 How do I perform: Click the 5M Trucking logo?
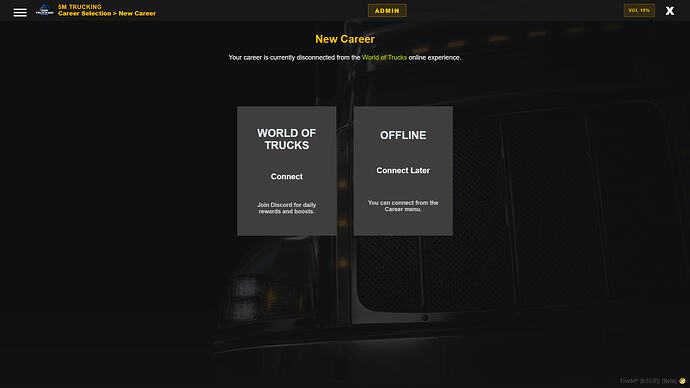click(44, 10)
